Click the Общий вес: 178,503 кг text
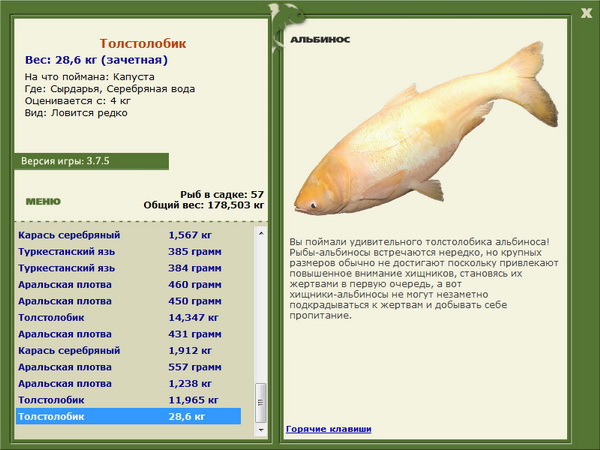The height and width of the screenshot is (450, 600). point(204,205)
